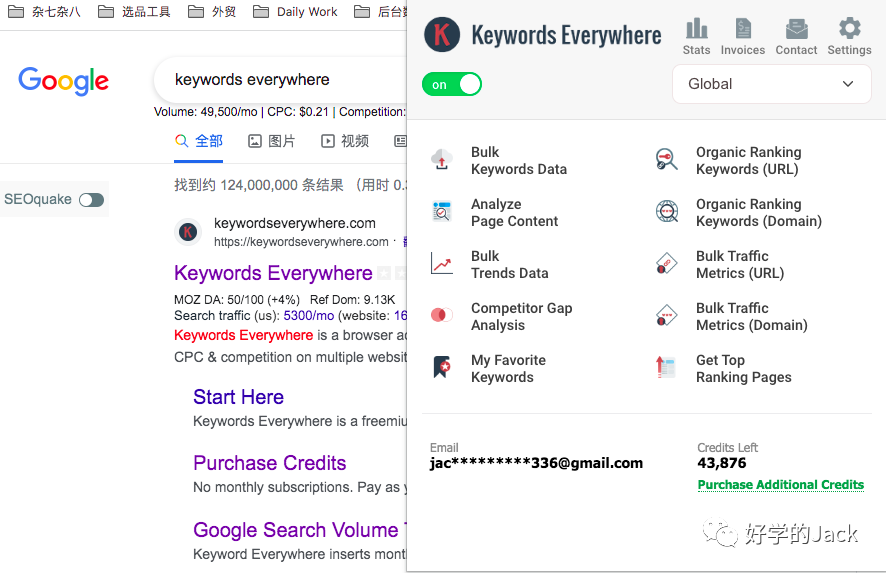Viewport: 886px width, 573px height.
Task: Select the 全部 search tab
Action: click(198, 141)
